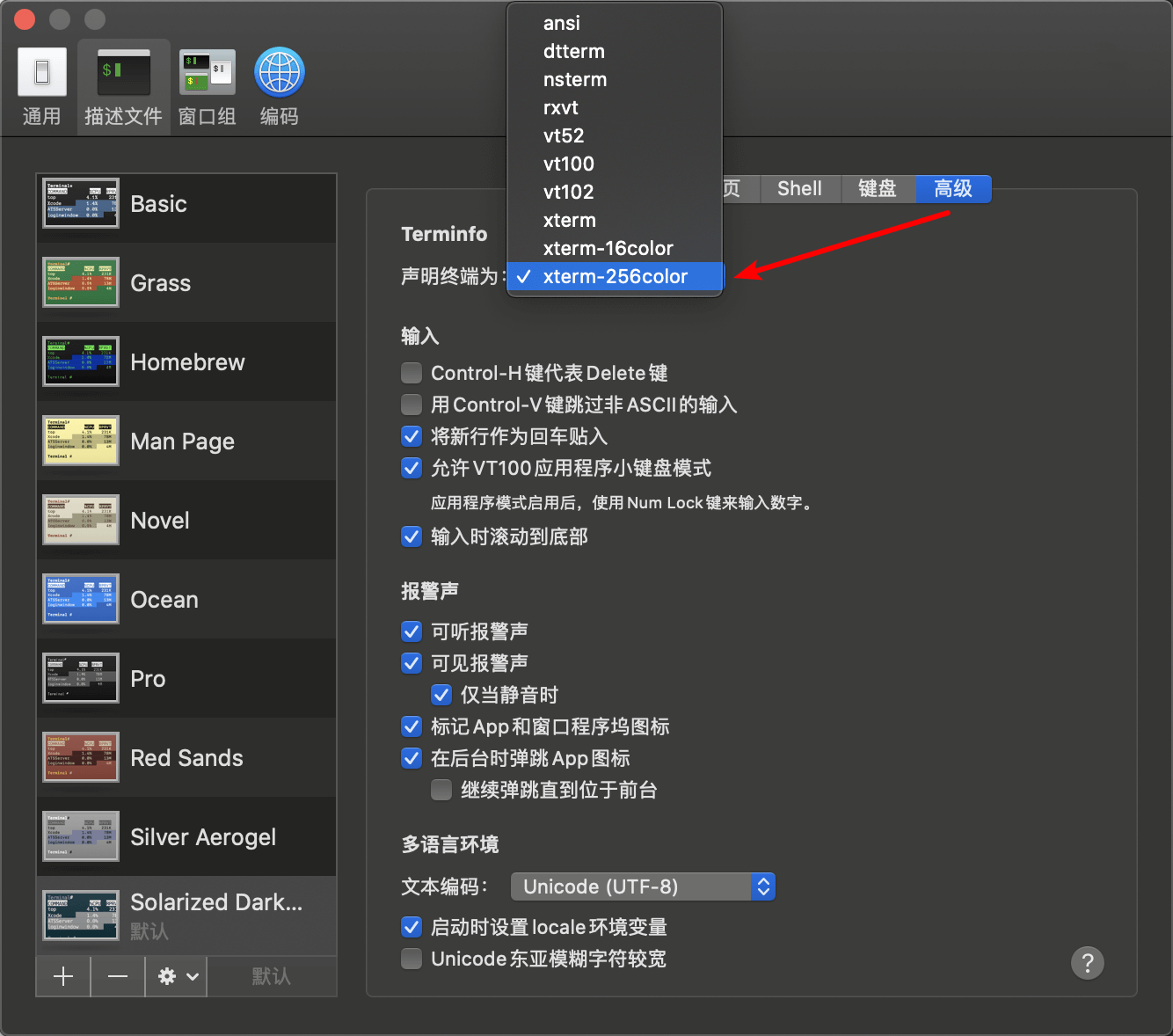1173x1036 pixels.
Task: Toggle 可听报警声 audible bell checkbox
Action: 412,631
